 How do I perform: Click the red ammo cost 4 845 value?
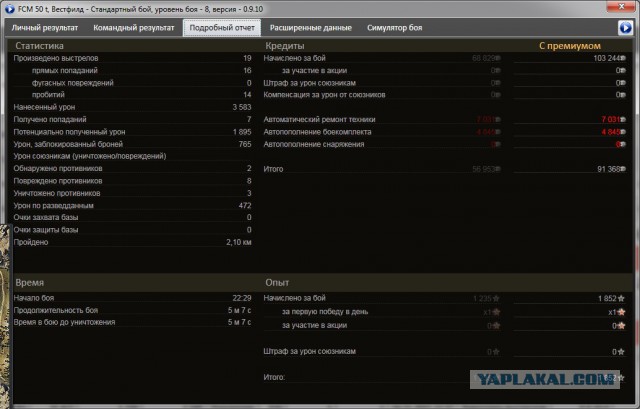click(613, 132)
